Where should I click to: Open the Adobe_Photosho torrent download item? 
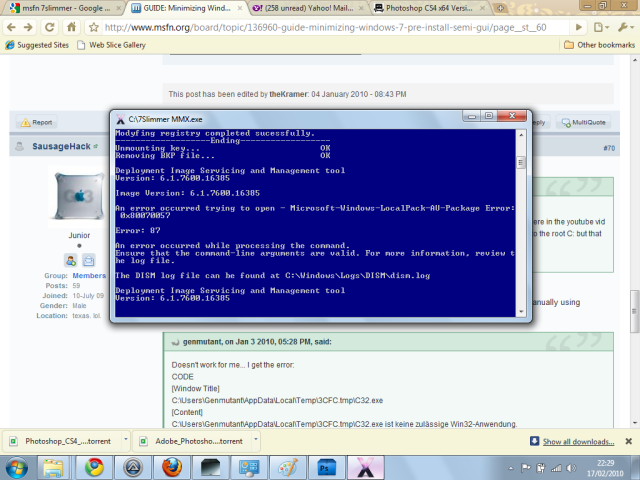click(193, 441)
